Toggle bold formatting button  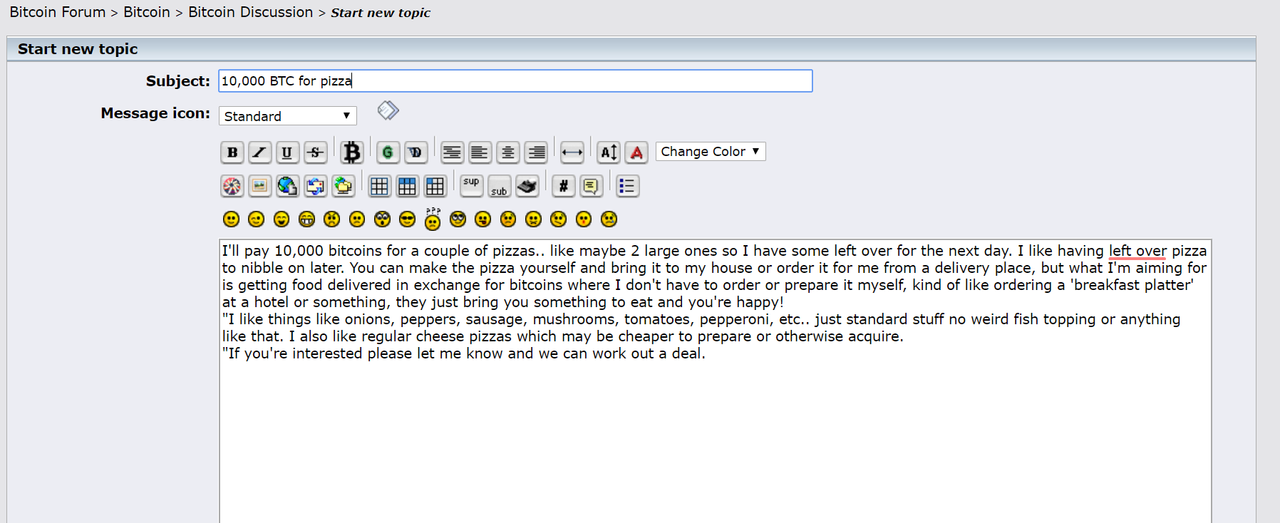232,152
